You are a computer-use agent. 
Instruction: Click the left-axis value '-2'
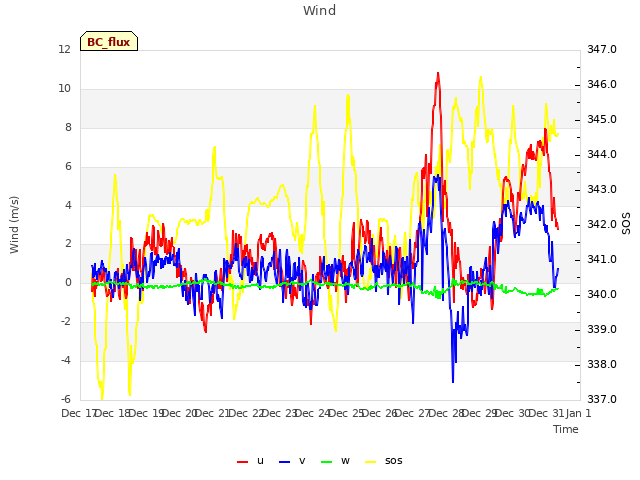[x=66, y=322]
